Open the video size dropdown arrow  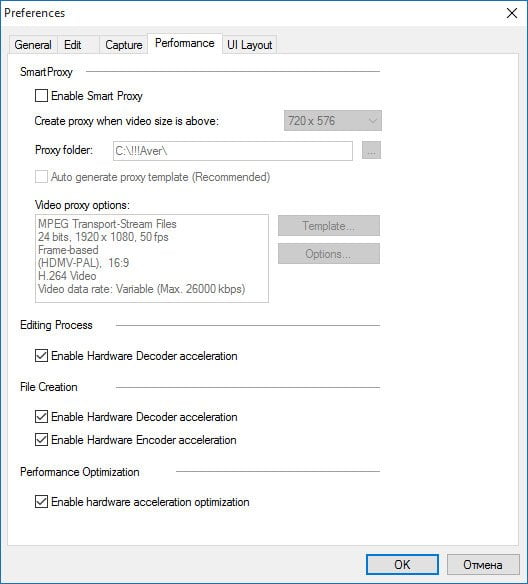click(373, 121)
